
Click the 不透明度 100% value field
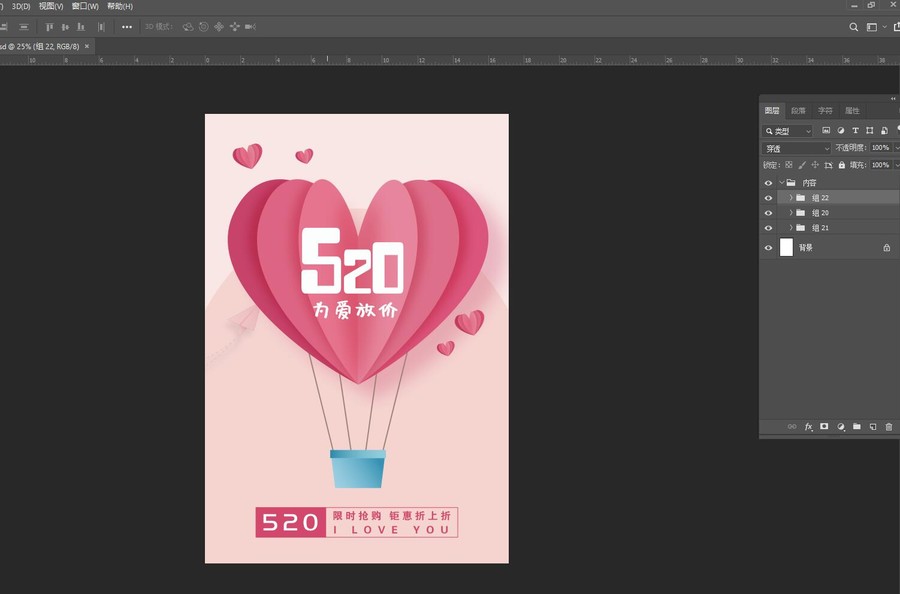tap(880, 148)
